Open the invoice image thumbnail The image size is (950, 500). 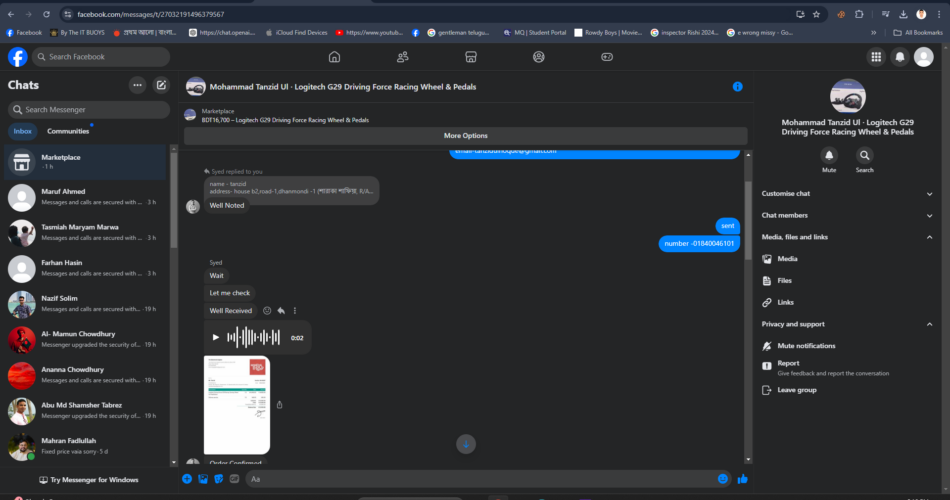point(237,405)
